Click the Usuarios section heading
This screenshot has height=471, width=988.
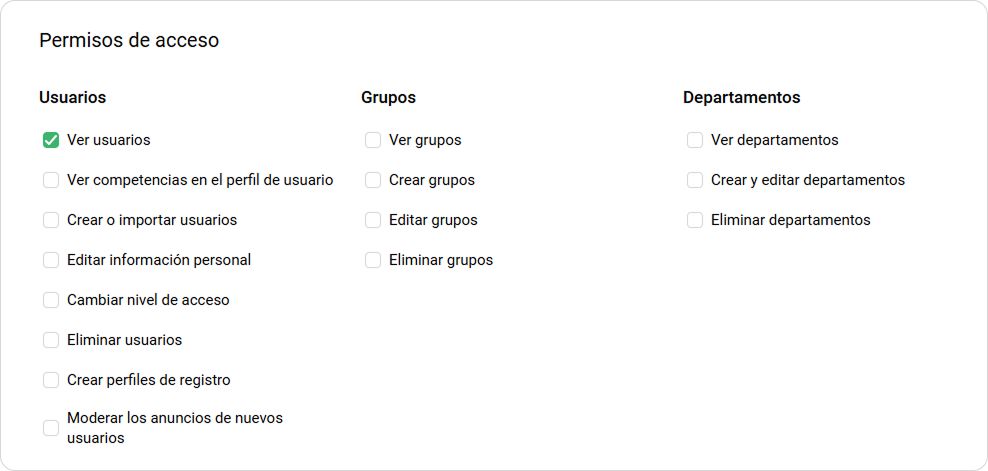click(73, 98)
